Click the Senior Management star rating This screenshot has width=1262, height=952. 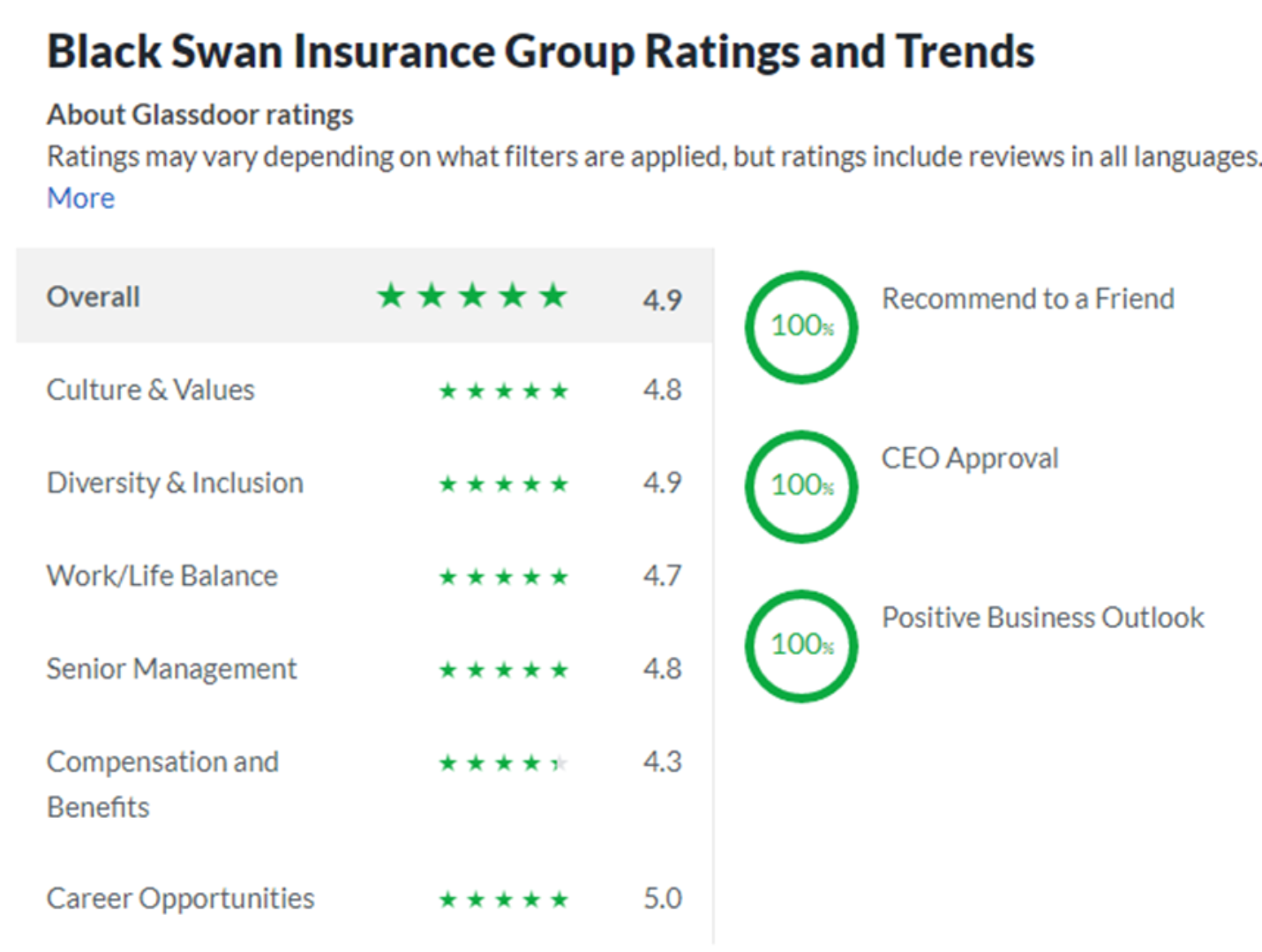(504, 670)
